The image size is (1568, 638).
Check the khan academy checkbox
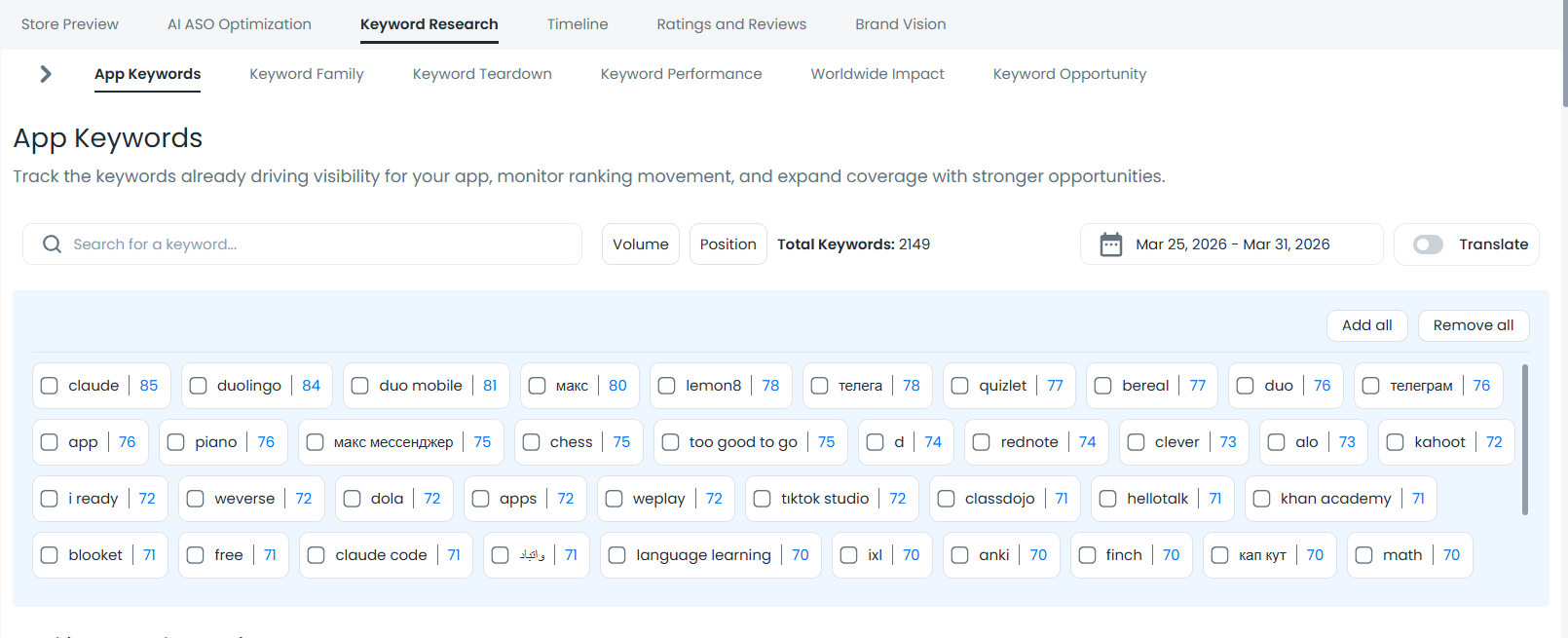tap(1261, 499)
